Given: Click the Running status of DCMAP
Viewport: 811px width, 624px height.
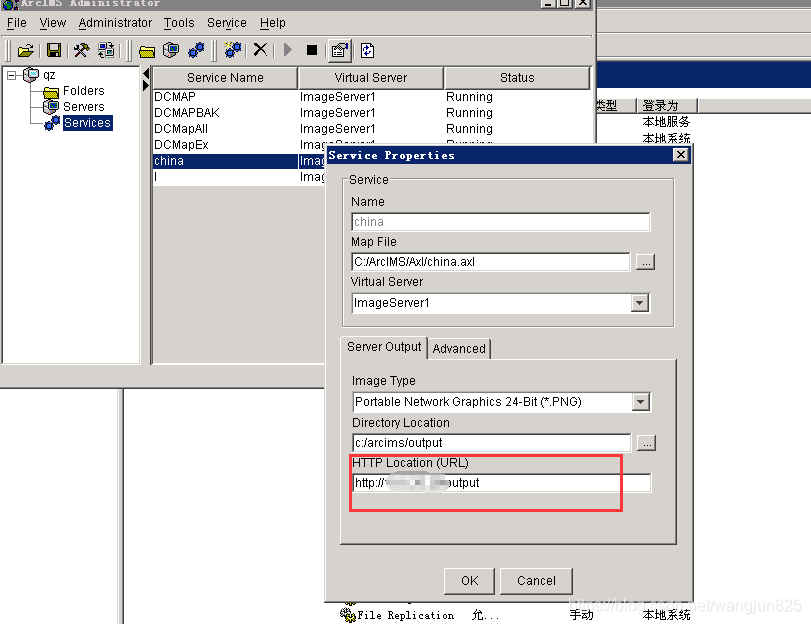Looking at the screenshot, I should point(469,97).
